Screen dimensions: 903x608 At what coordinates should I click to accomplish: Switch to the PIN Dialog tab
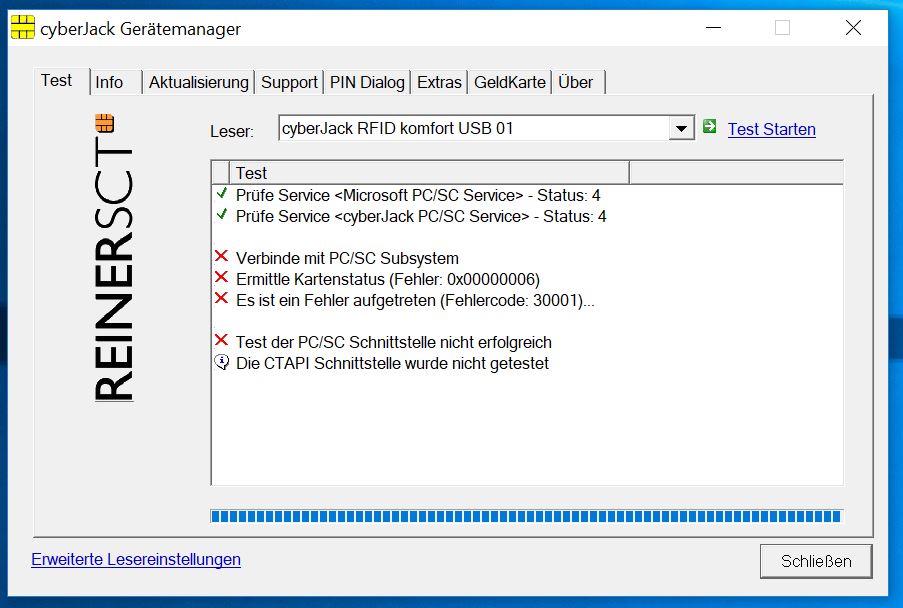pos(367,82)
